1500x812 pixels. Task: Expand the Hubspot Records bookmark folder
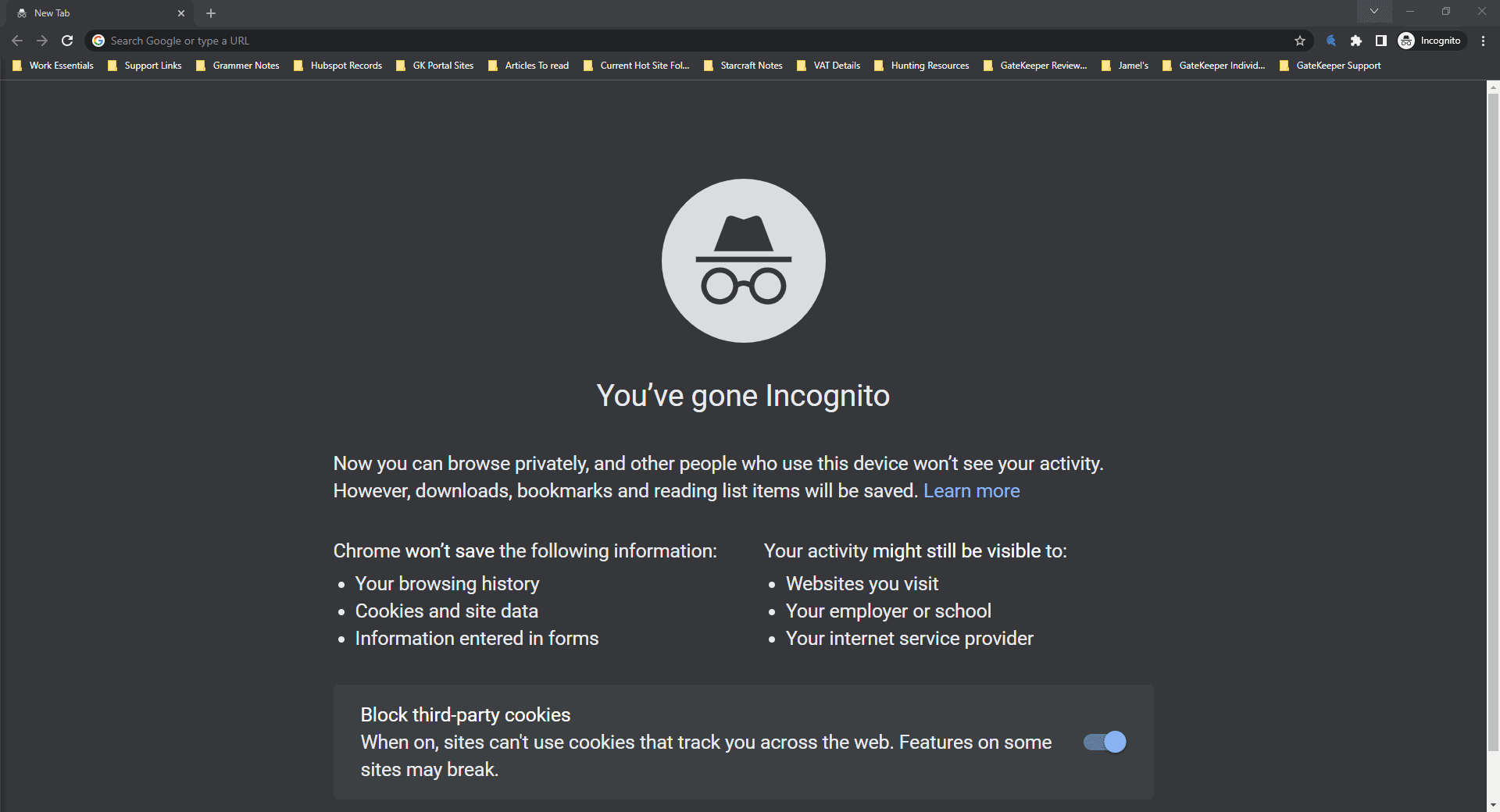(337, 66)
